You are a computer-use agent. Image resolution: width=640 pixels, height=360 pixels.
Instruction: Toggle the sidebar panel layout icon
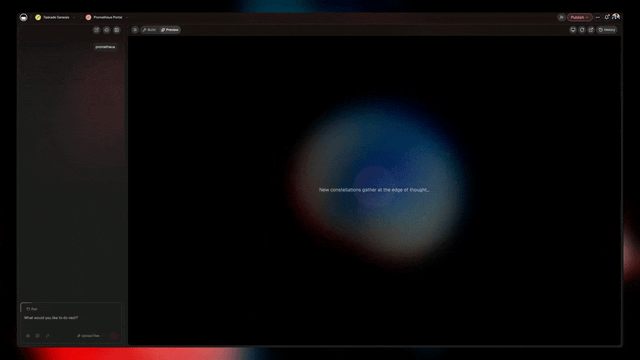click(x=117, y=30)
